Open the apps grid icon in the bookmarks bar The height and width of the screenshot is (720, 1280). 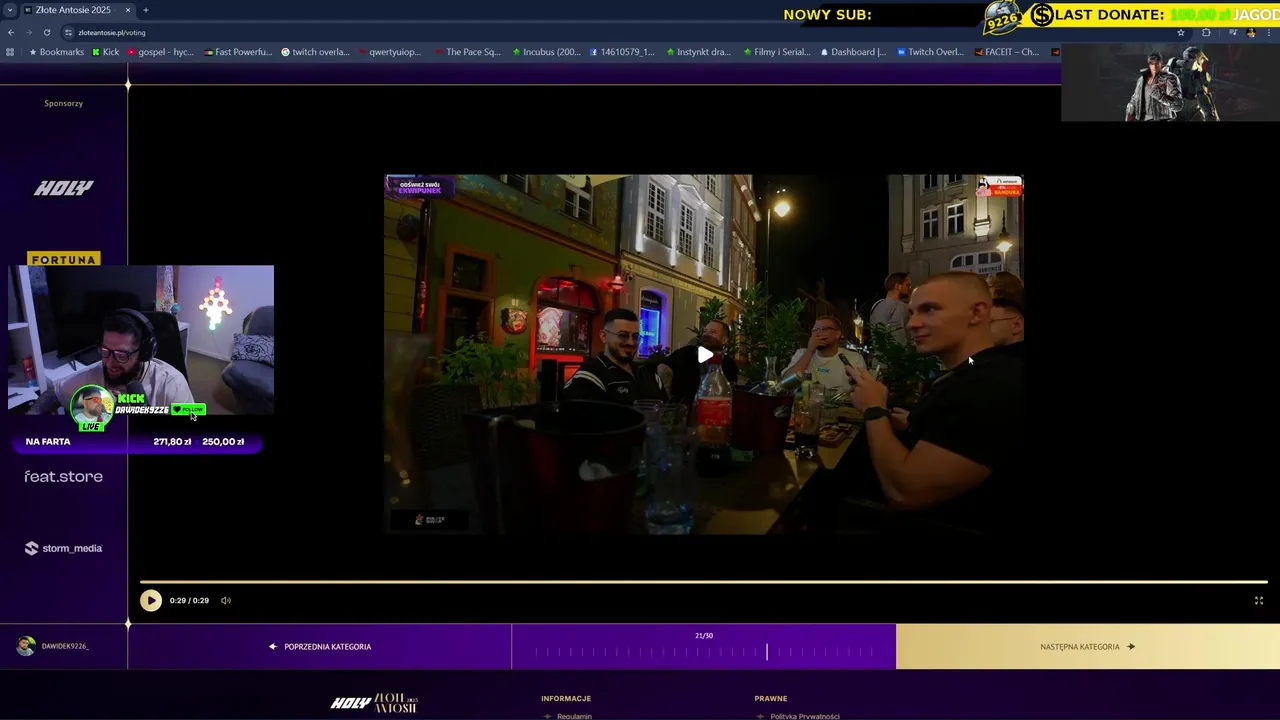pyautogui.click(x=10, y=52)
